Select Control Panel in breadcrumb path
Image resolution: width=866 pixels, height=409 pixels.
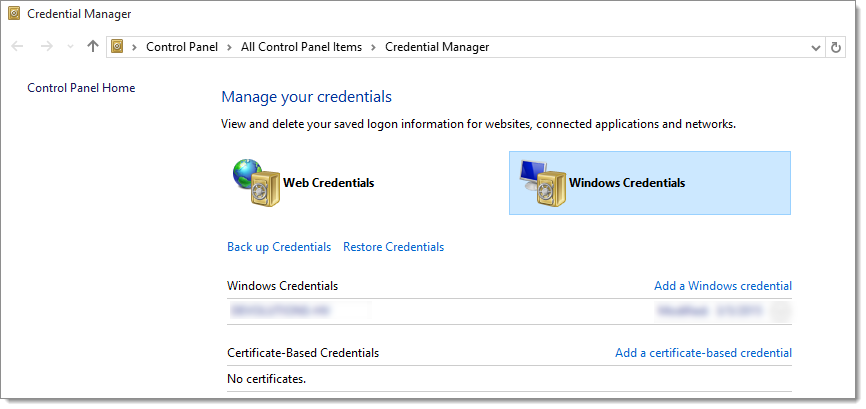coord(182,47)
